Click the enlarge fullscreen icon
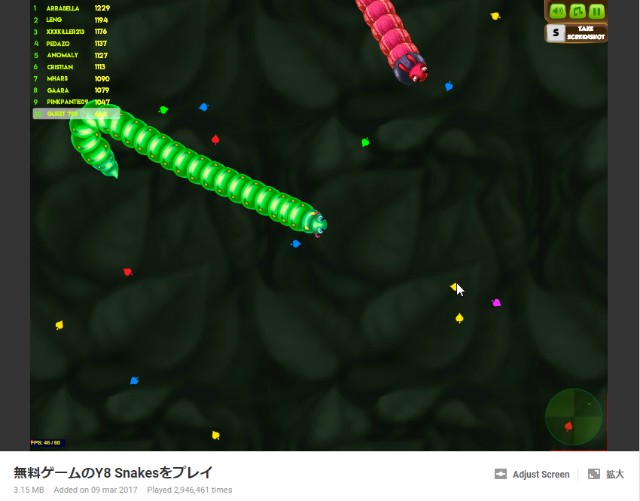 pos(594,474)
